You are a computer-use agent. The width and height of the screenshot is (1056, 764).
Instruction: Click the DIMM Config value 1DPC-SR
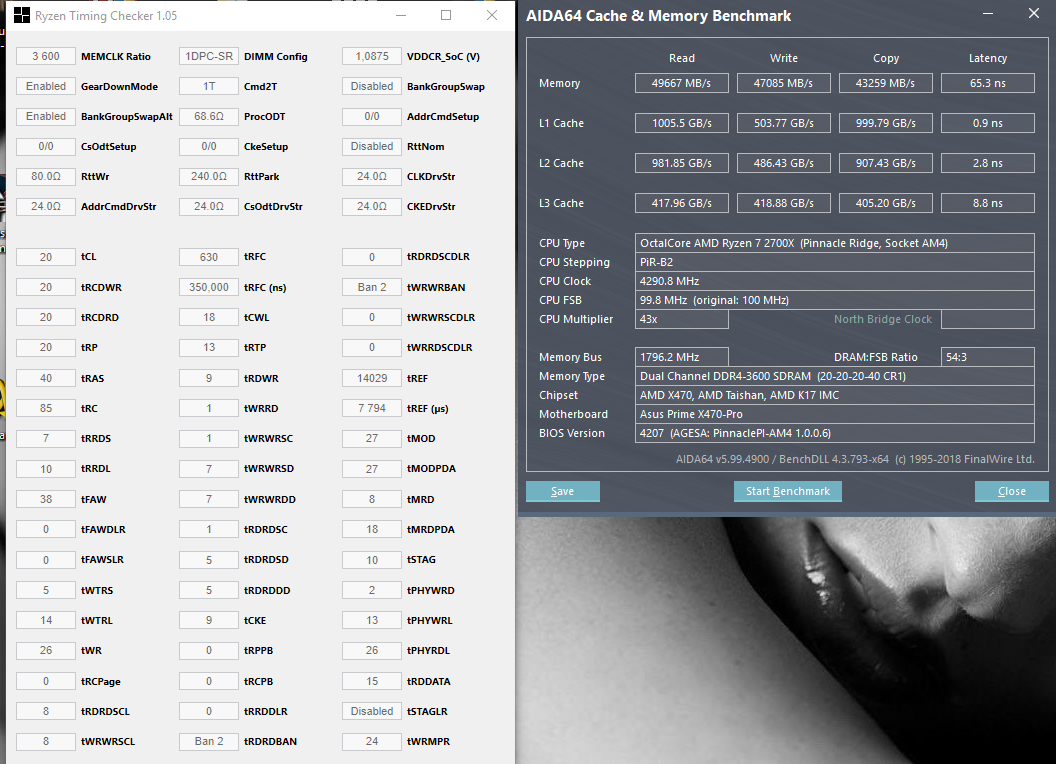209,56
